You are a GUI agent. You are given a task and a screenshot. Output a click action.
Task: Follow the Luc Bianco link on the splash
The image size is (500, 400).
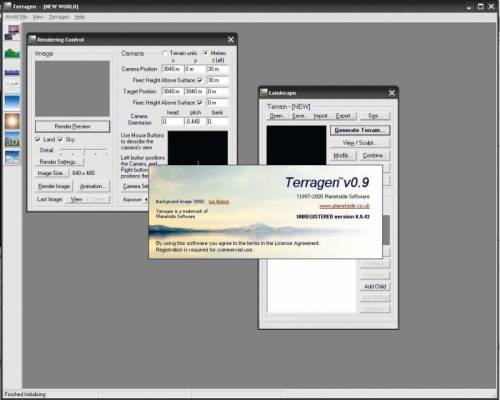[219, 201]
